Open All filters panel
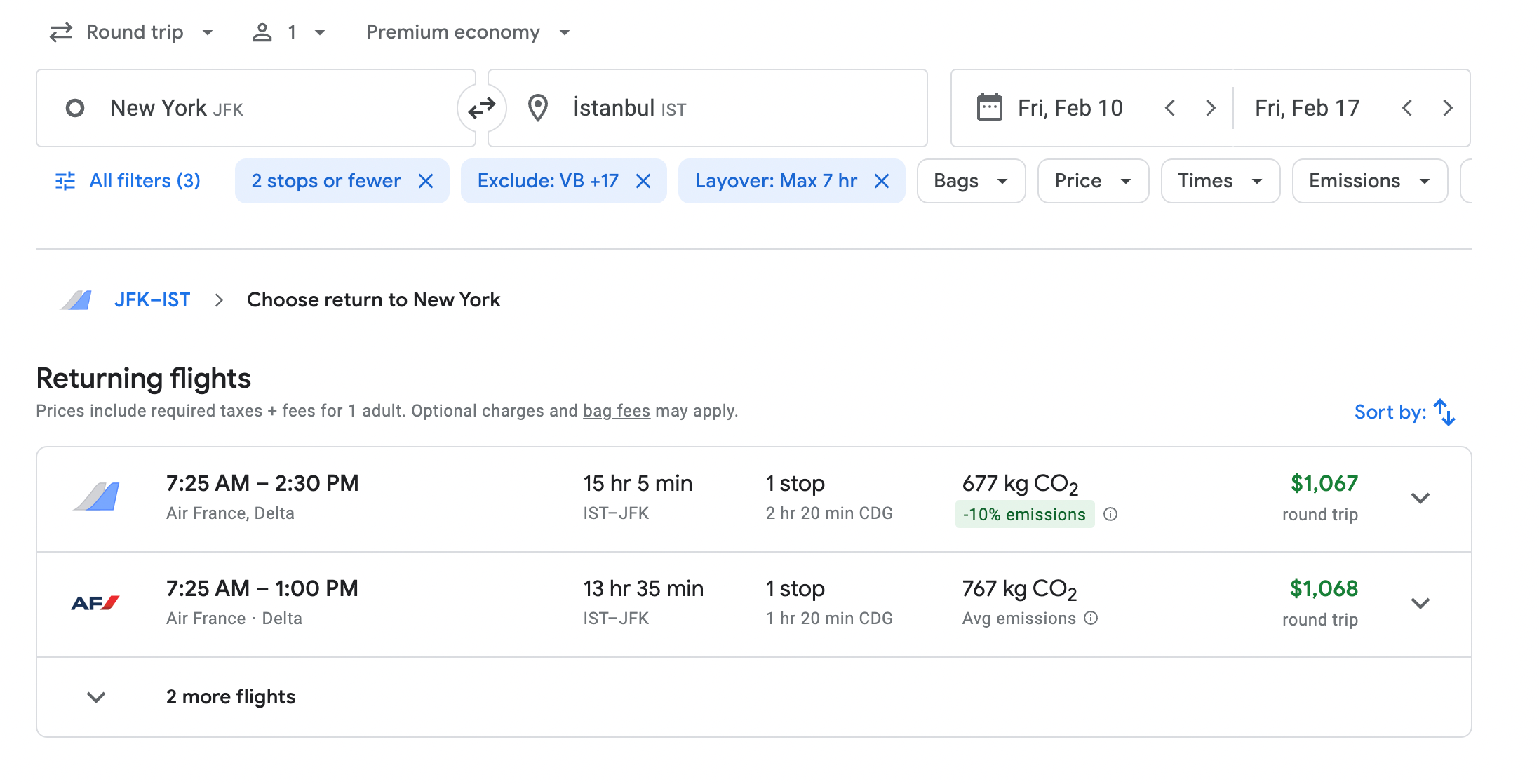Viewport: 1539px width, 784px height. pos(128,181)
